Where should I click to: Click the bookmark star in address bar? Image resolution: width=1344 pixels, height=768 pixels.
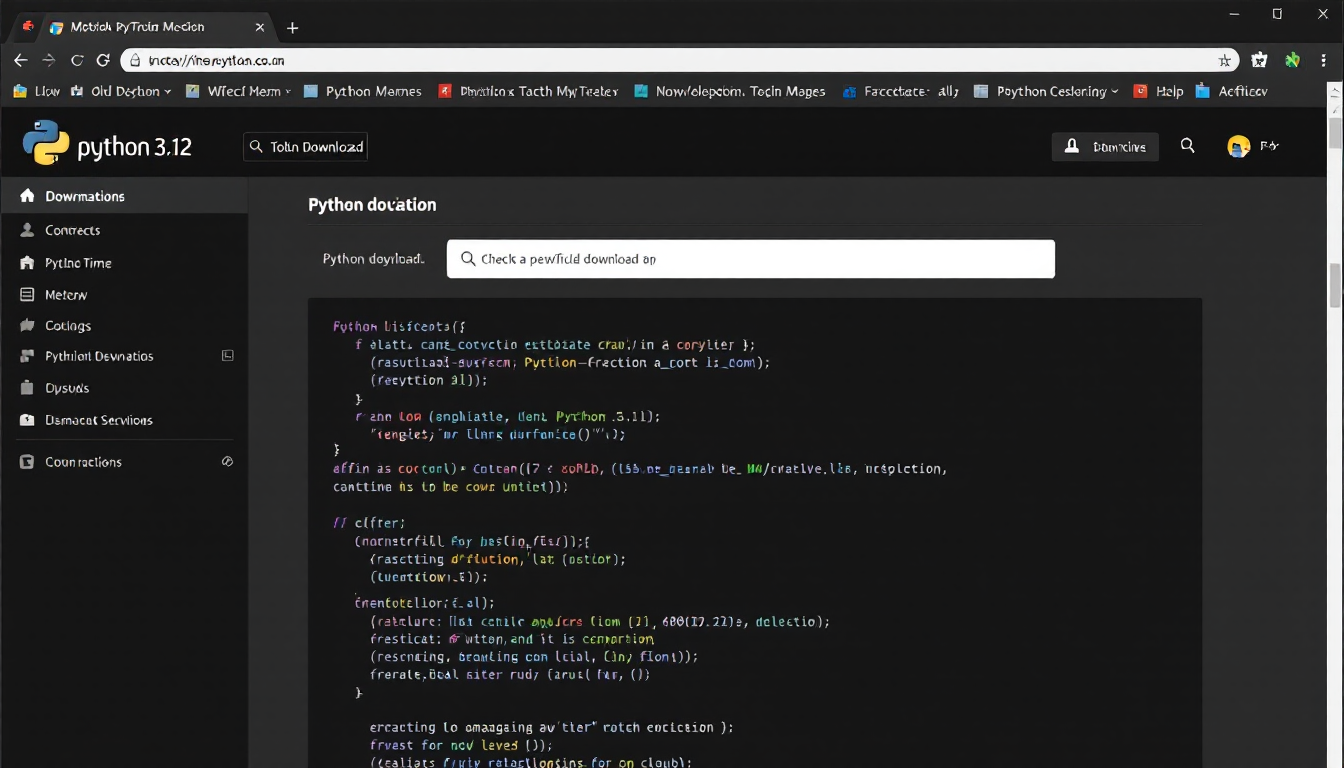[x=1224, y=60]
